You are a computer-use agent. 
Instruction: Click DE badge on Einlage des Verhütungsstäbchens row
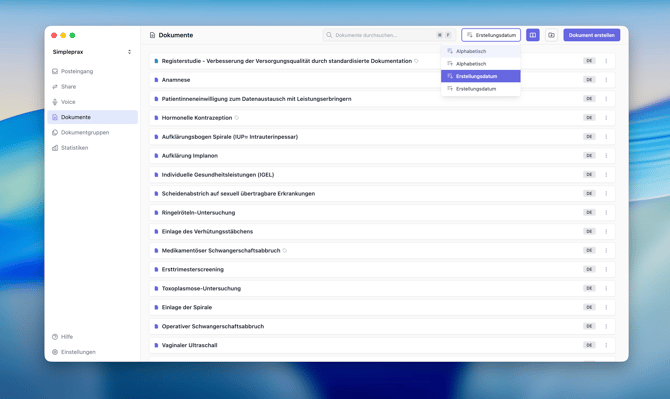[x=589, y=231]
